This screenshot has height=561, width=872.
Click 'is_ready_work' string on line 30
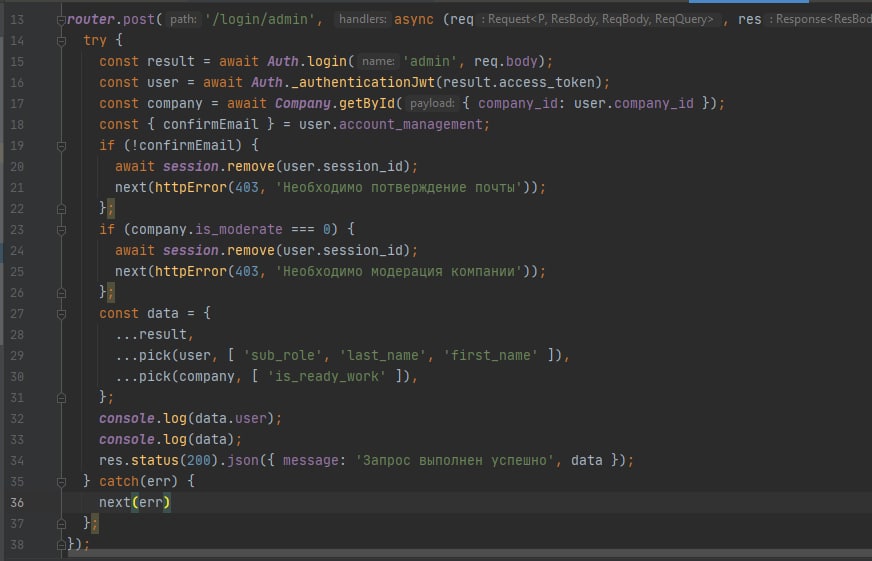coord(326,376)
